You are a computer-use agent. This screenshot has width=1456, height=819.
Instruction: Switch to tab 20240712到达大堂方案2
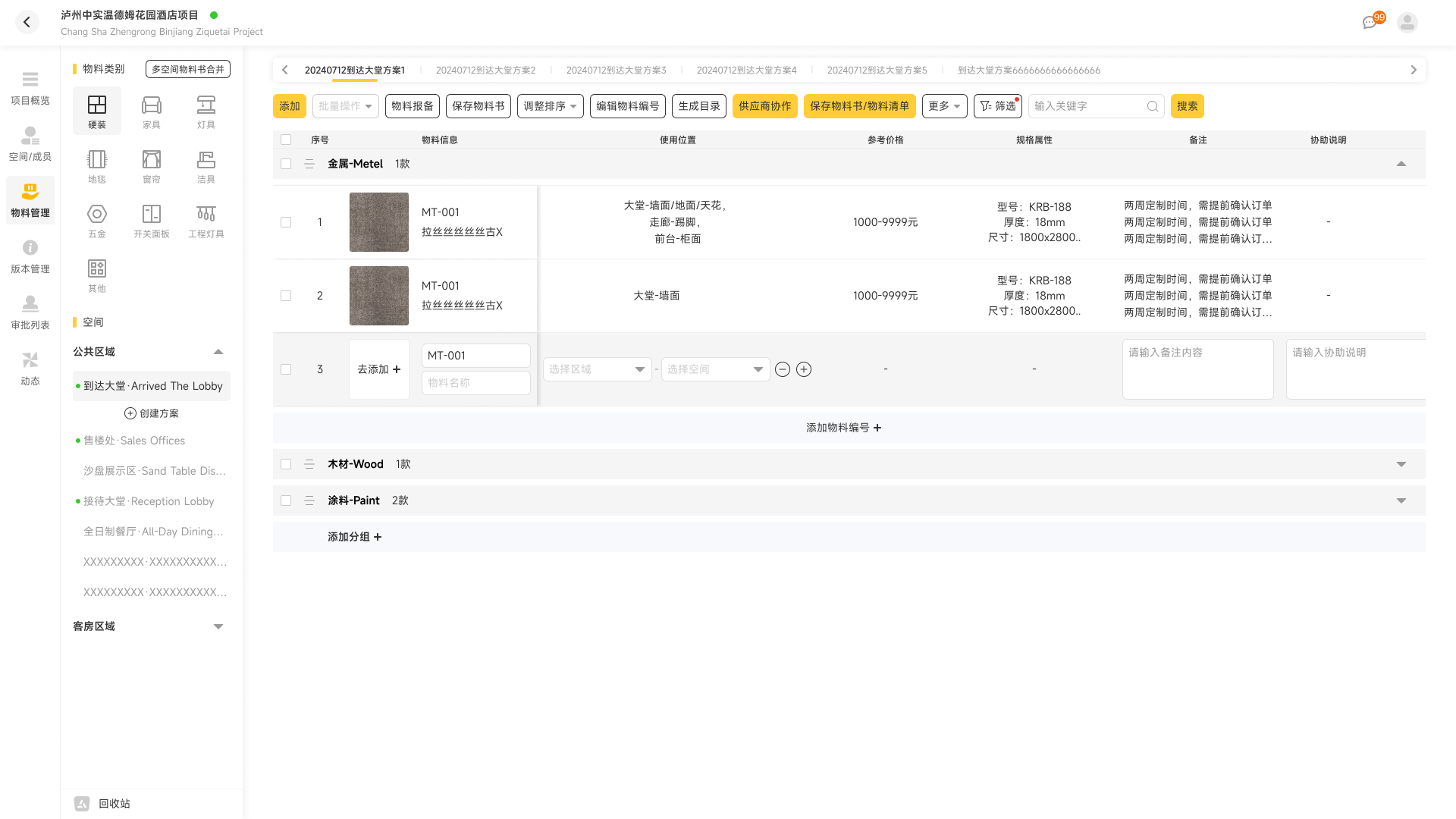485,70
